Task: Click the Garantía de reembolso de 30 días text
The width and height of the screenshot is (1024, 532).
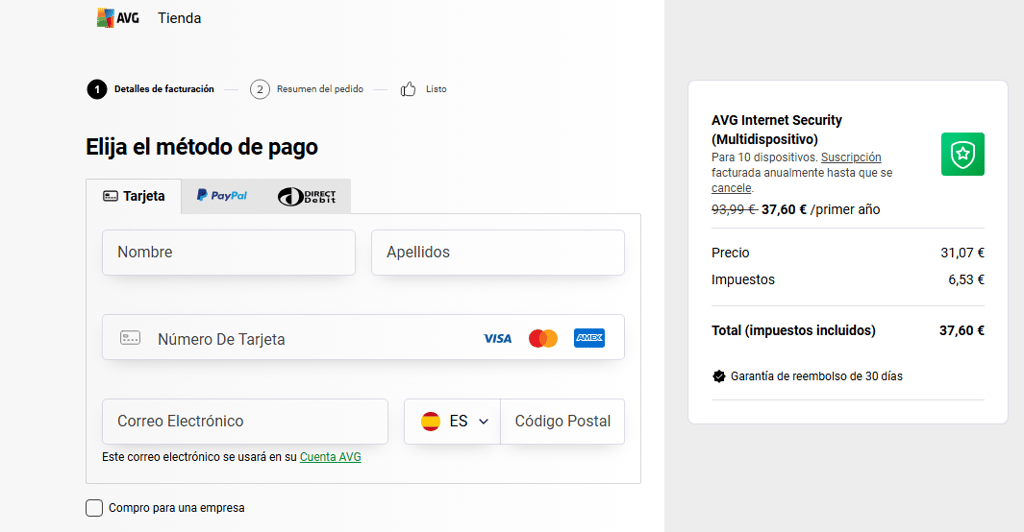Action: (x=816, y=376)
